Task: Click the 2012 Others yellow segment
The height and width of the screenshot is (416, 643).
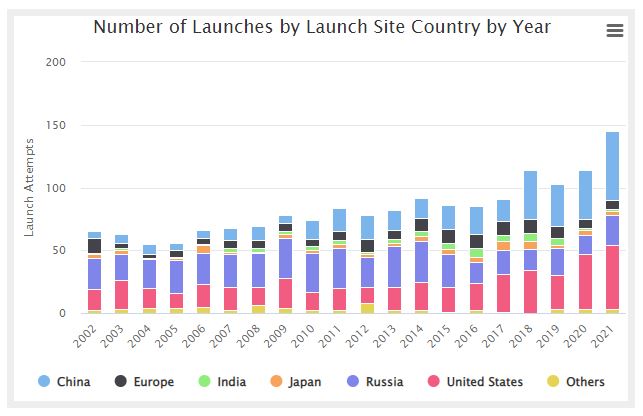Action: (367, 308)
